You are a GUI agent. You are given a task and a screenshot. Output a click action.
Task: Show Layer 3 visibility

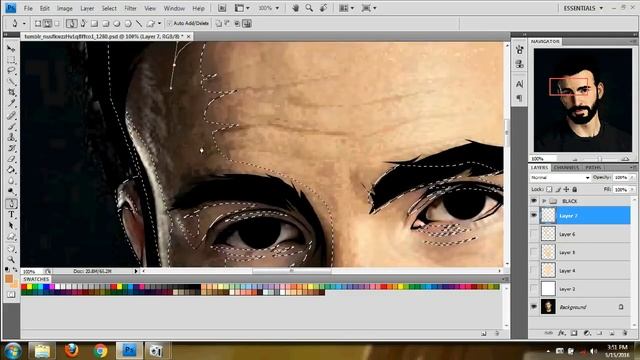[x=533, y=252]
